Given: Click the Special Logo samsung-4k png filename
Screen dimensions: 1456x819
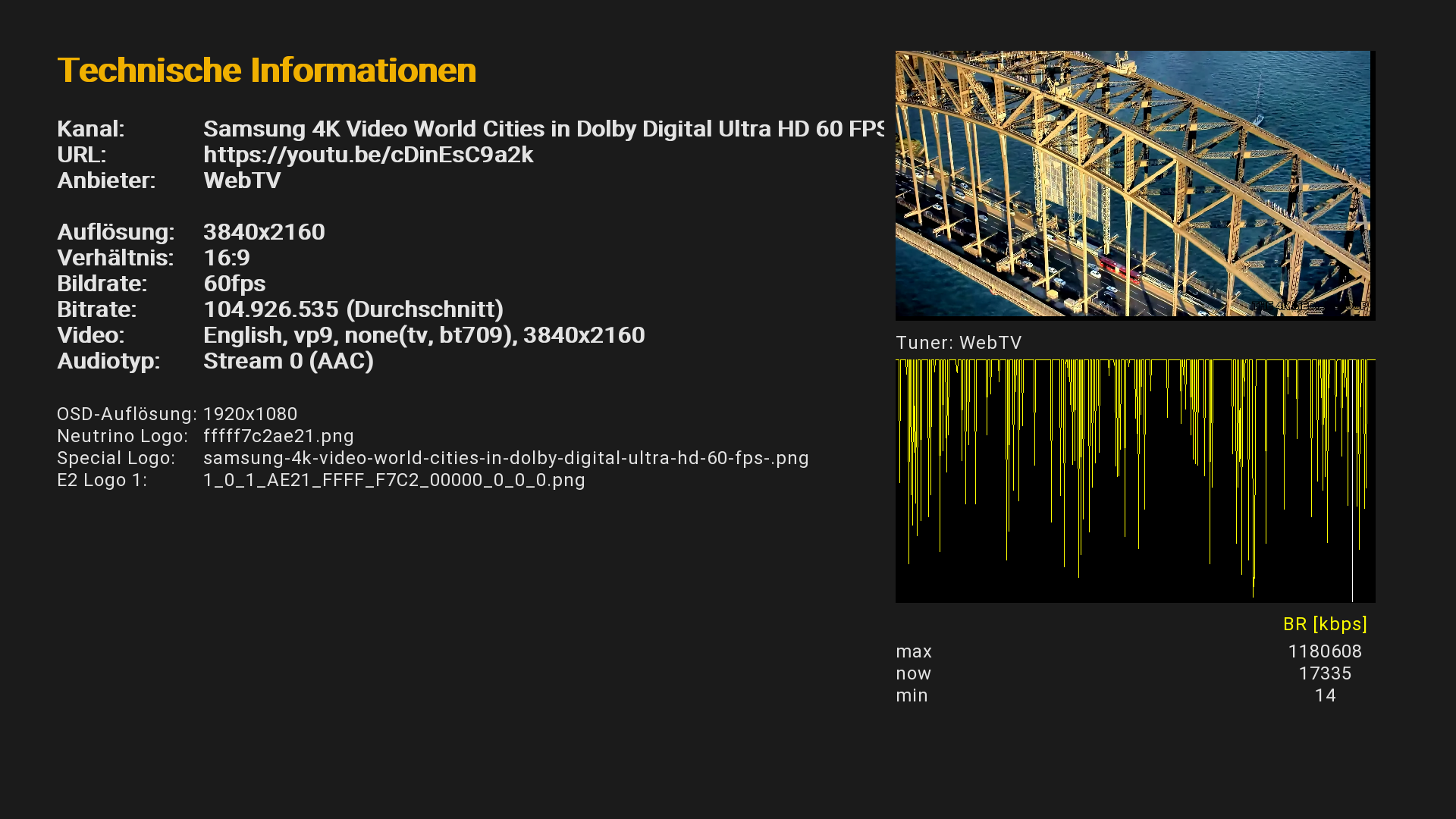Looking at the screenshot, I should point(505,458).
